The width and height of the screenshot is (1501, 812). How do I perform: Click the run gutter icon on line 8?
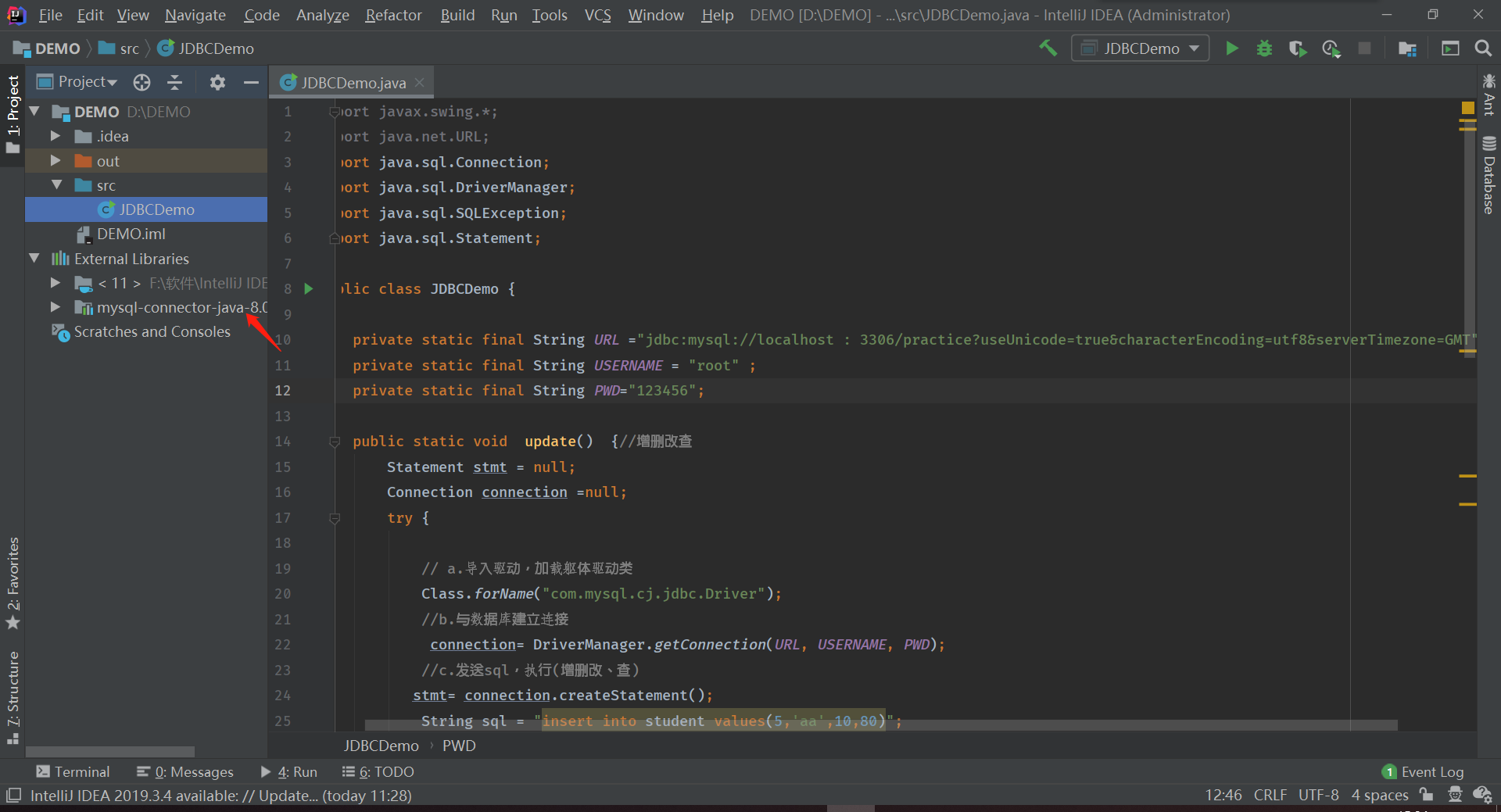[x=309, y=289]
